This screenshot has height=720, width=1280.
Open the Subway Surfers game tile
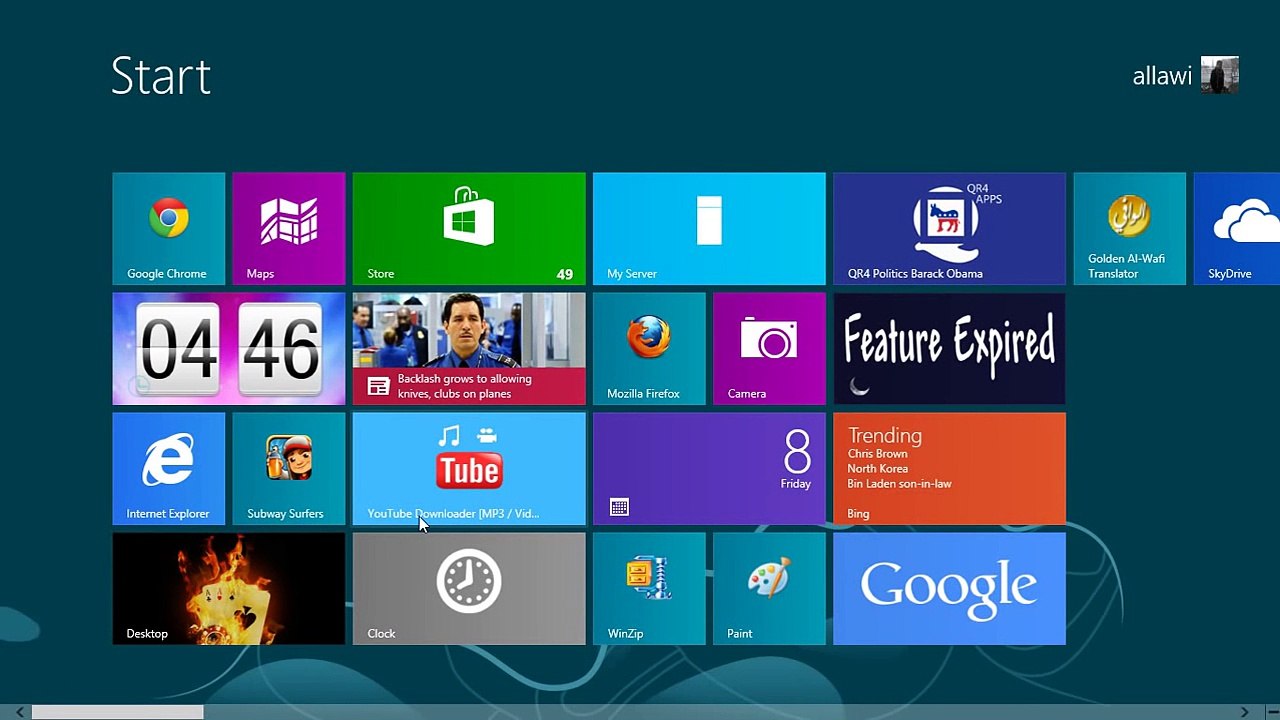click(x=289, y=469)
